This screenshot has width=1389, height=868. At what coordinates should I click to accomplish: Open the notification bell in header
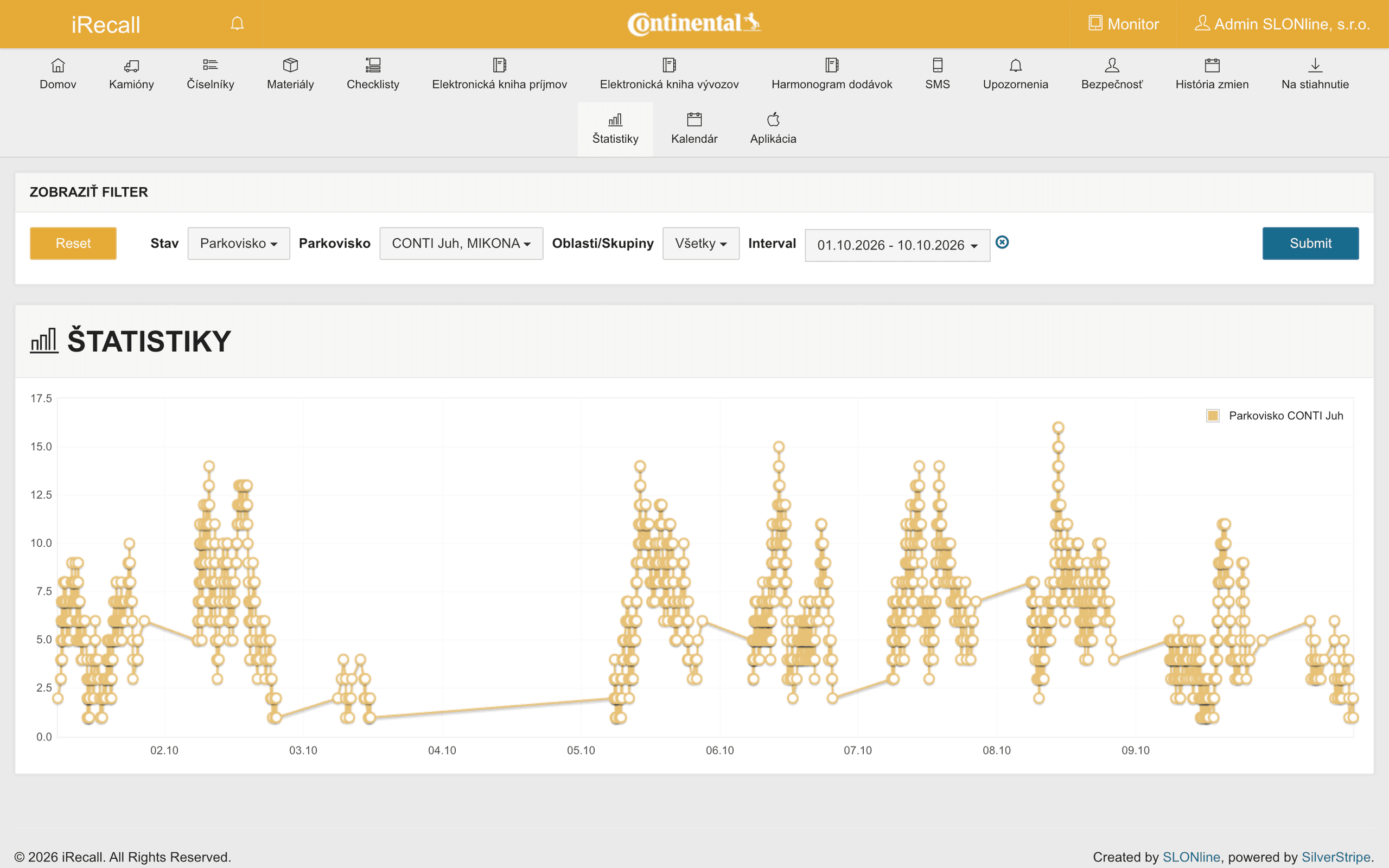pyautogui.click(x=237, y=24)
